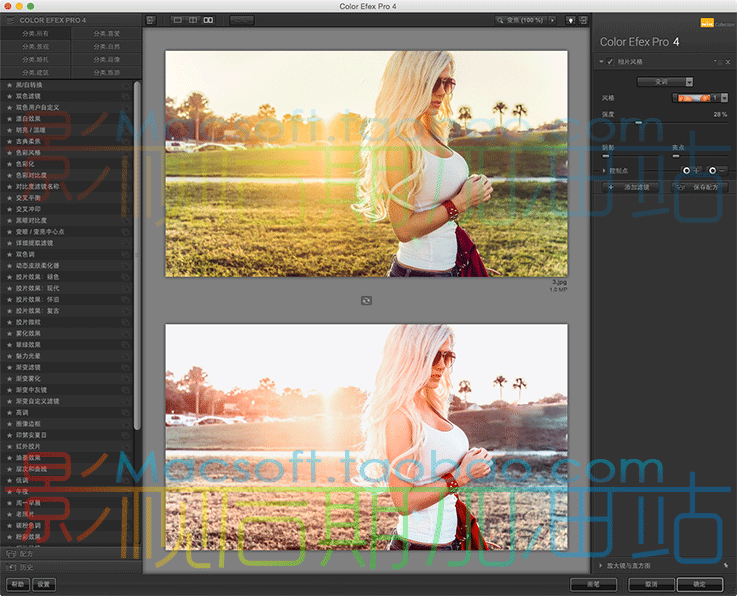The width and height of the screenshot is (737, 596).
Task: Open presets icon for 高调 row
Action: [125, 413]
